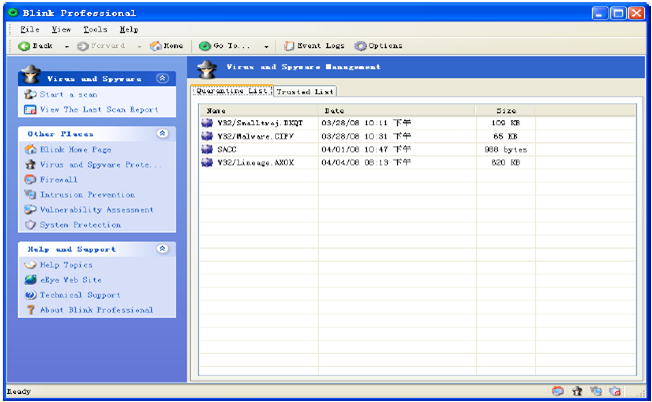This screenshot has width=652, height=402.
Task: Click the Help Topics icon
Action: tap(30, 264)
